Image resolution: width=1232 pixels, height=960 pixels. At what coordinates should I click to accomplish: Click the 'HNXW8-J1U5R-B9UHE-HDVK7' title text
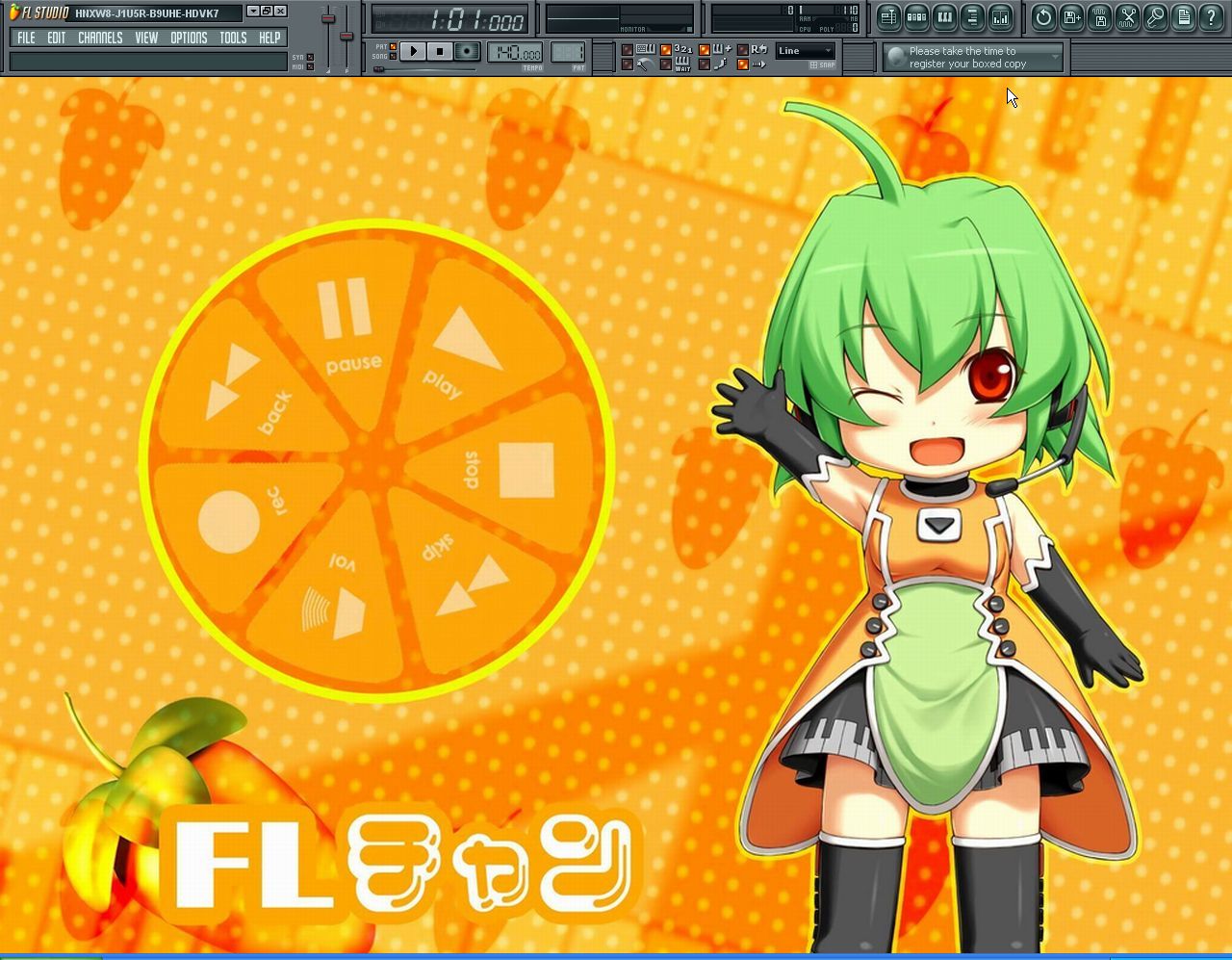(146, 13)
